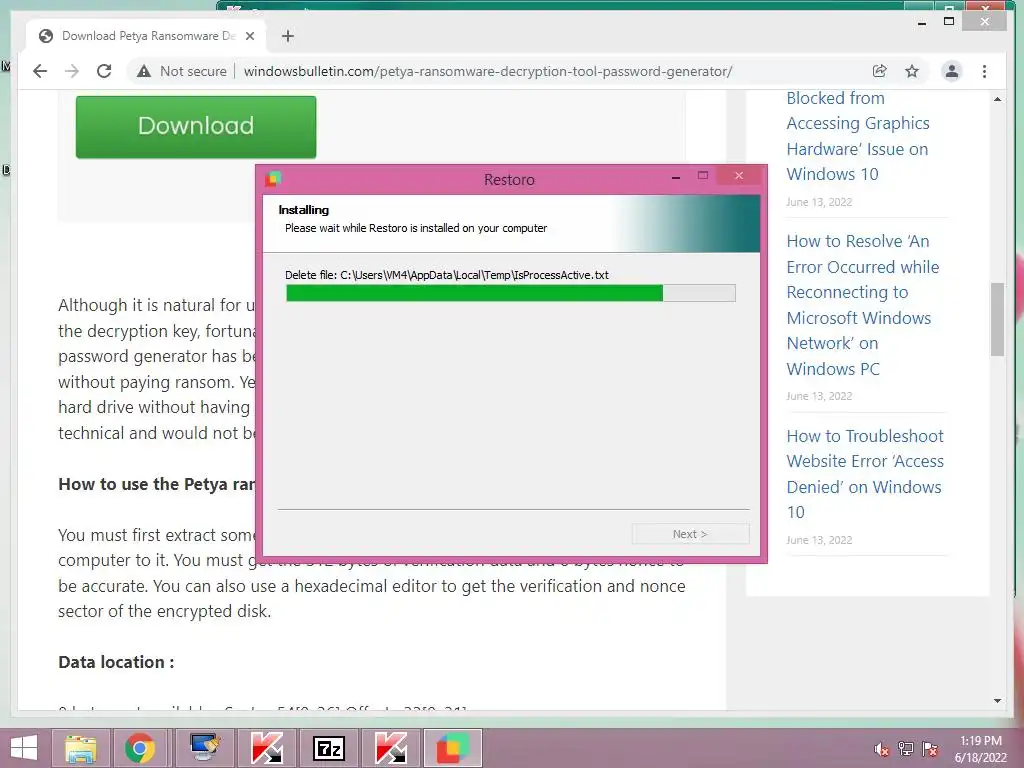Click the green Download button
This screenshot has width=1024, height=768.
pyautogui.click(x=196, y=127)
